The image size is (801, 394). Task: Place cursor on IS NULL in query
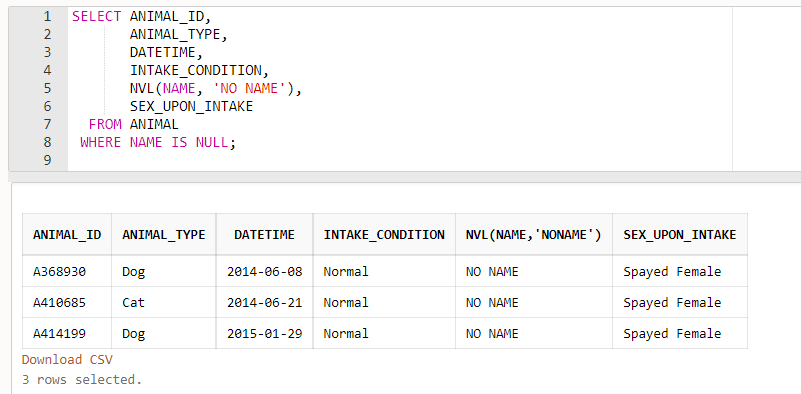pos(200,142)
